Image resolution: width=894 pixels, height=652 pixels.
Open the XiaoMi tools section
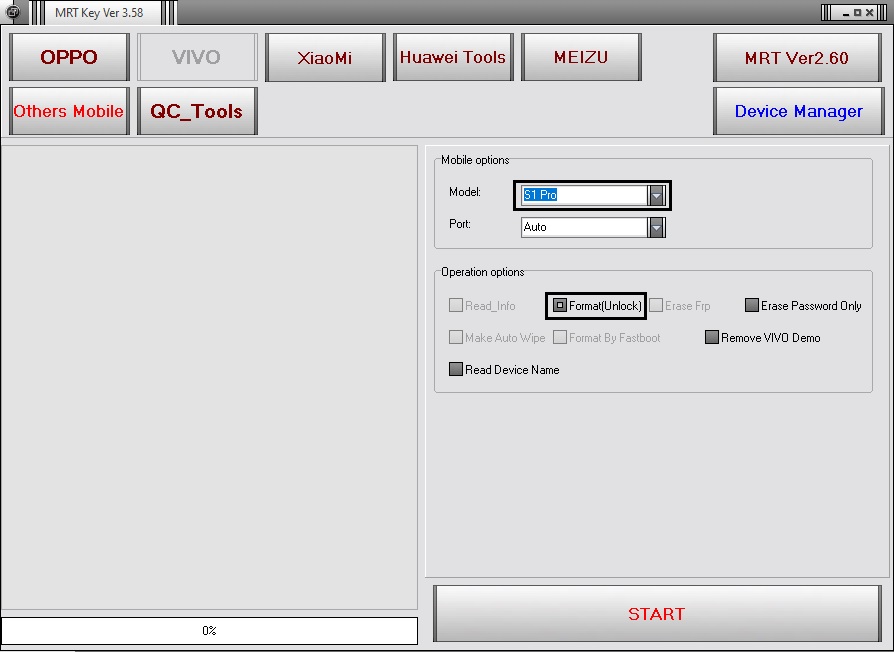pos(325,57)
